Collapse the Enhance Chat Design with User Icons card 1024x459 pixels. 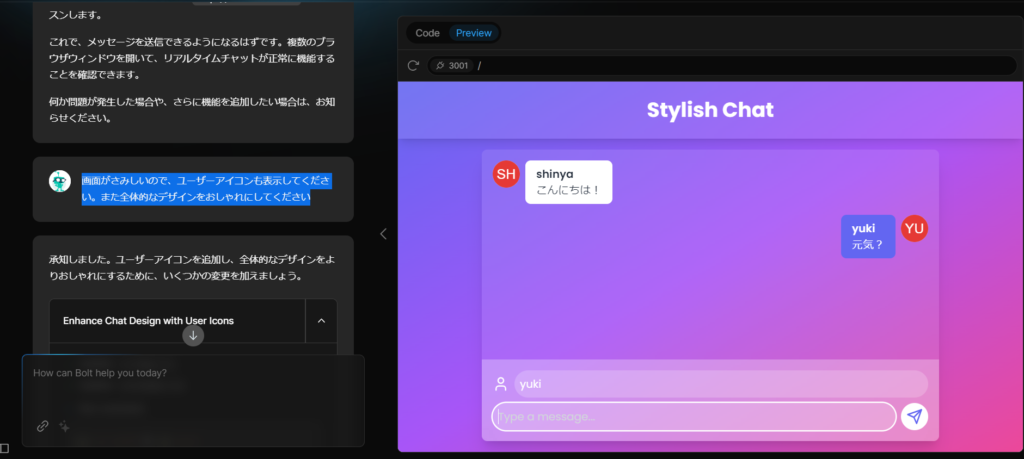[x=321, y=321]
